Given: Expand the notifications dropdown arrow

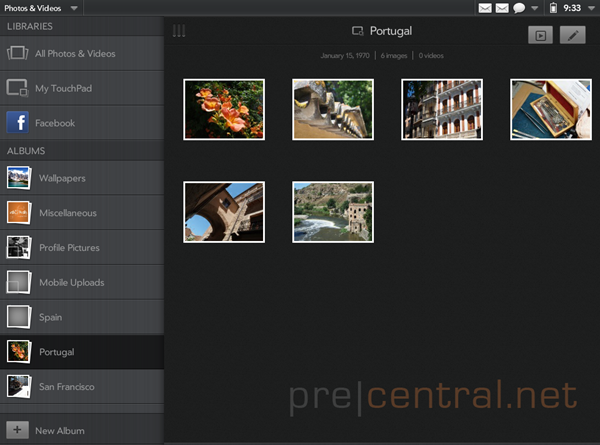Looking at the screenshot, I should point(535,8).
